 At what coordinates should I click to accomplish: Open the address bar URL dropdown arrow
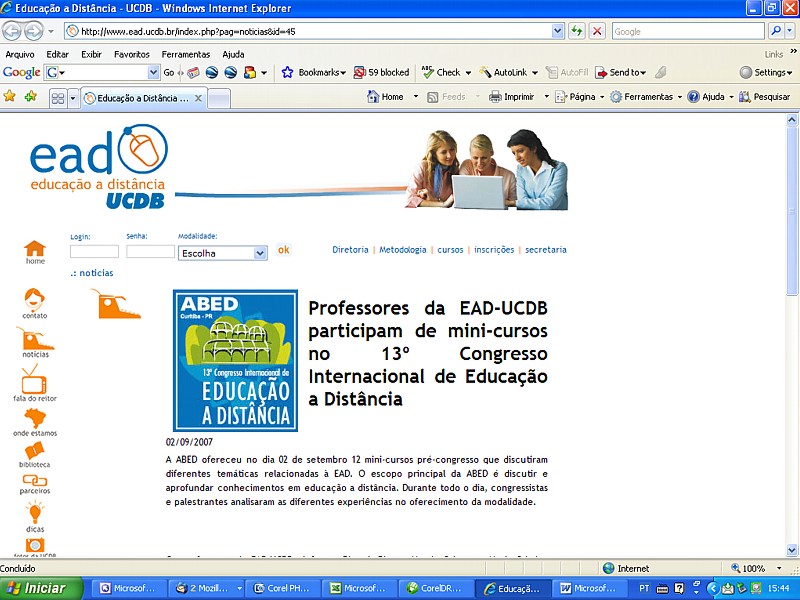tap(558, 31)
